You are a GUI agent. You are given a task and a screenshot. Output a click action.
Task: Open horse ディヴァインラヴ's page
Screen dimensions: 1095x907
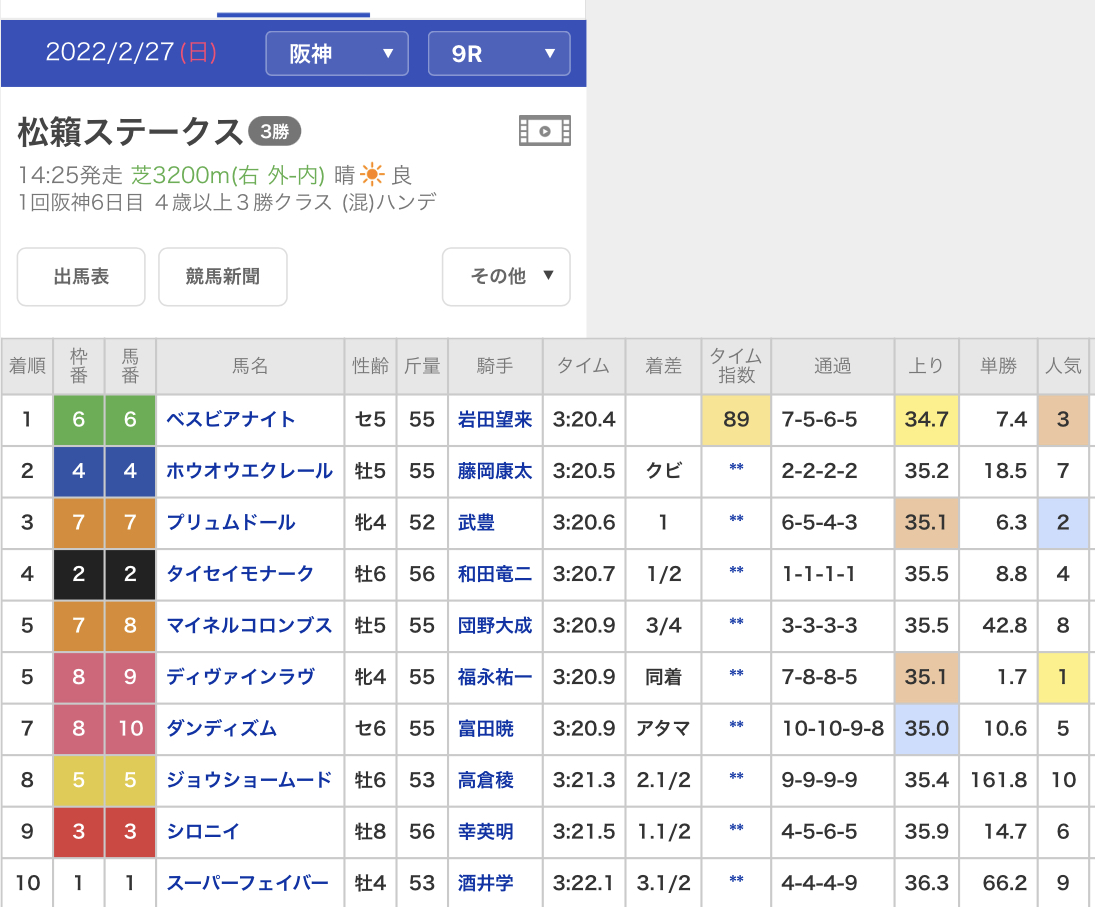tap(240, 678)
